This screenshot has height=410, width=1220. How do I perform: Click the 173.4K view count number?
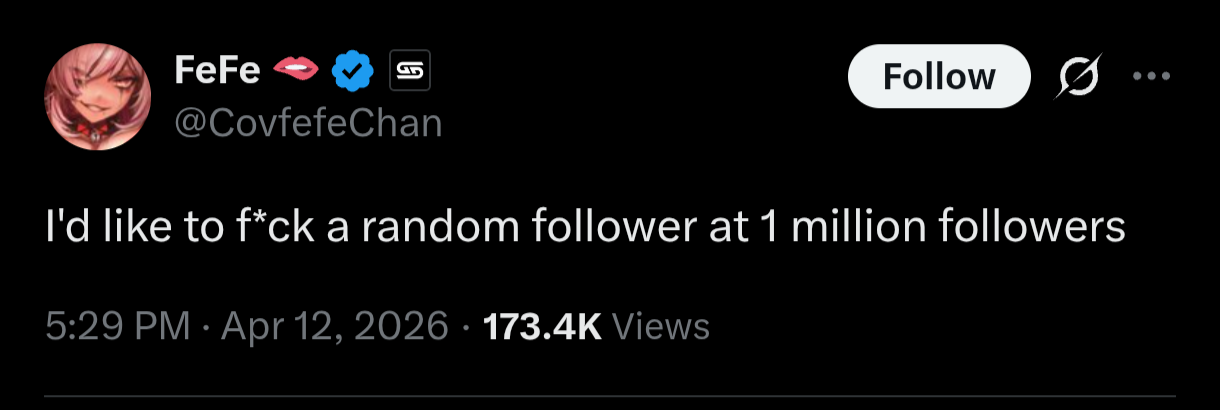point(542,326)
